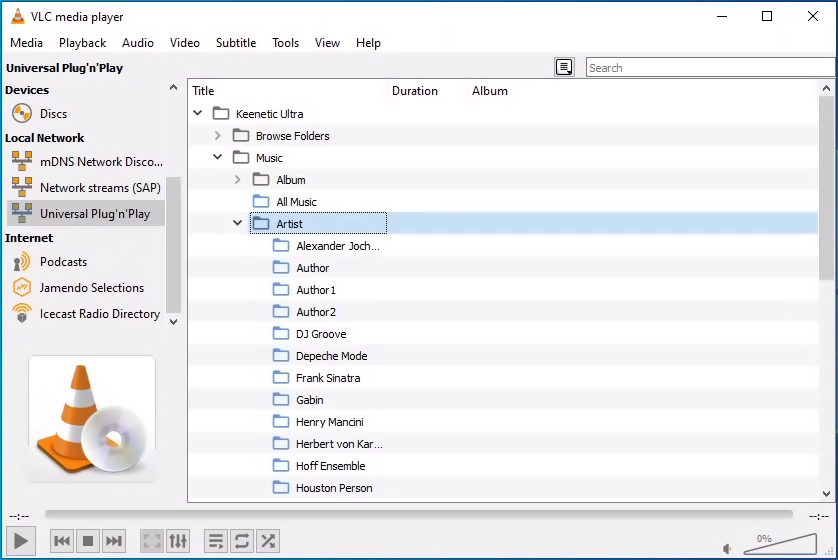Toggle random shuffle playback
838x560 pixels.
point(268,541)
